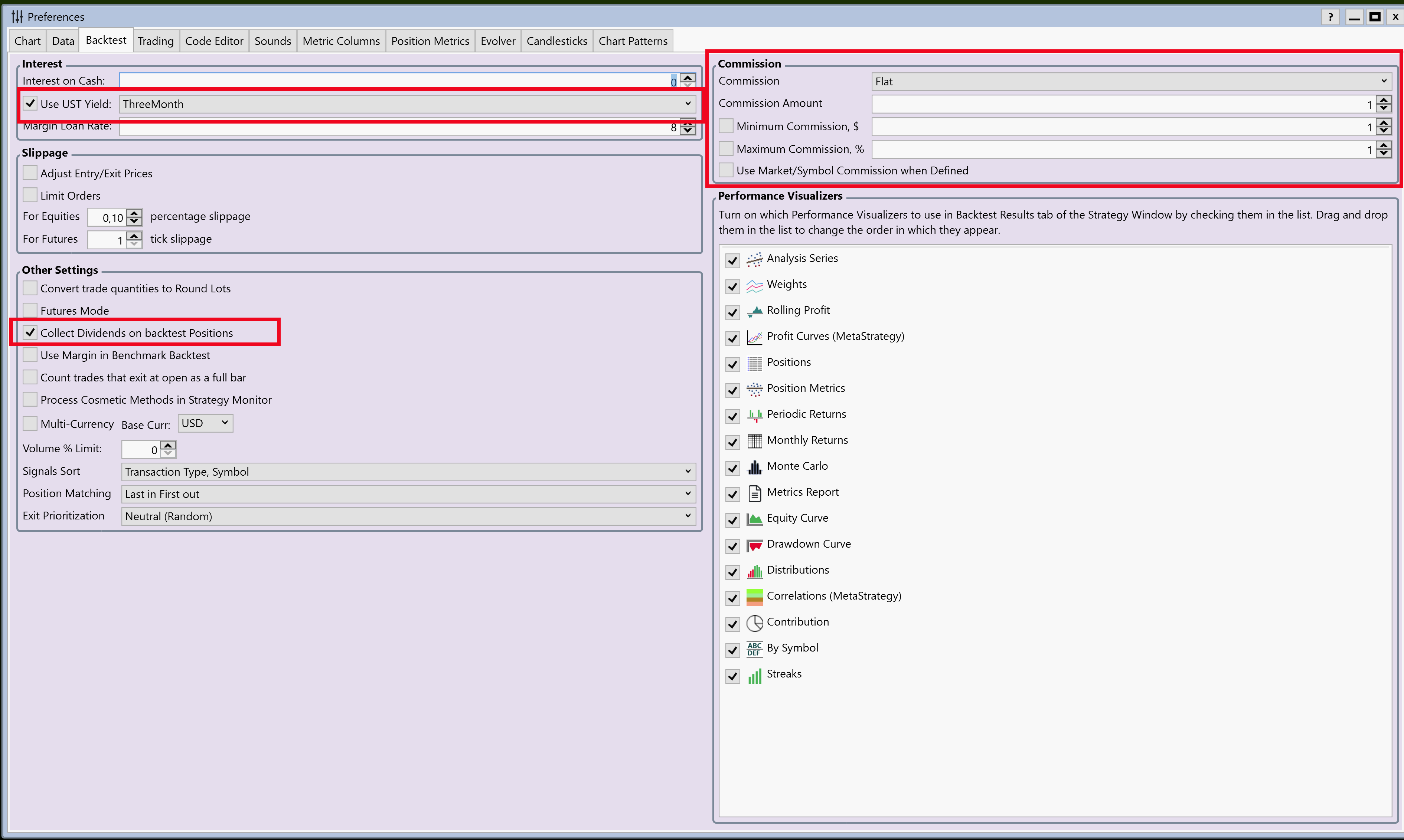
Task: Open the Base Currency USD dropdown
Action: click(205, 423)
